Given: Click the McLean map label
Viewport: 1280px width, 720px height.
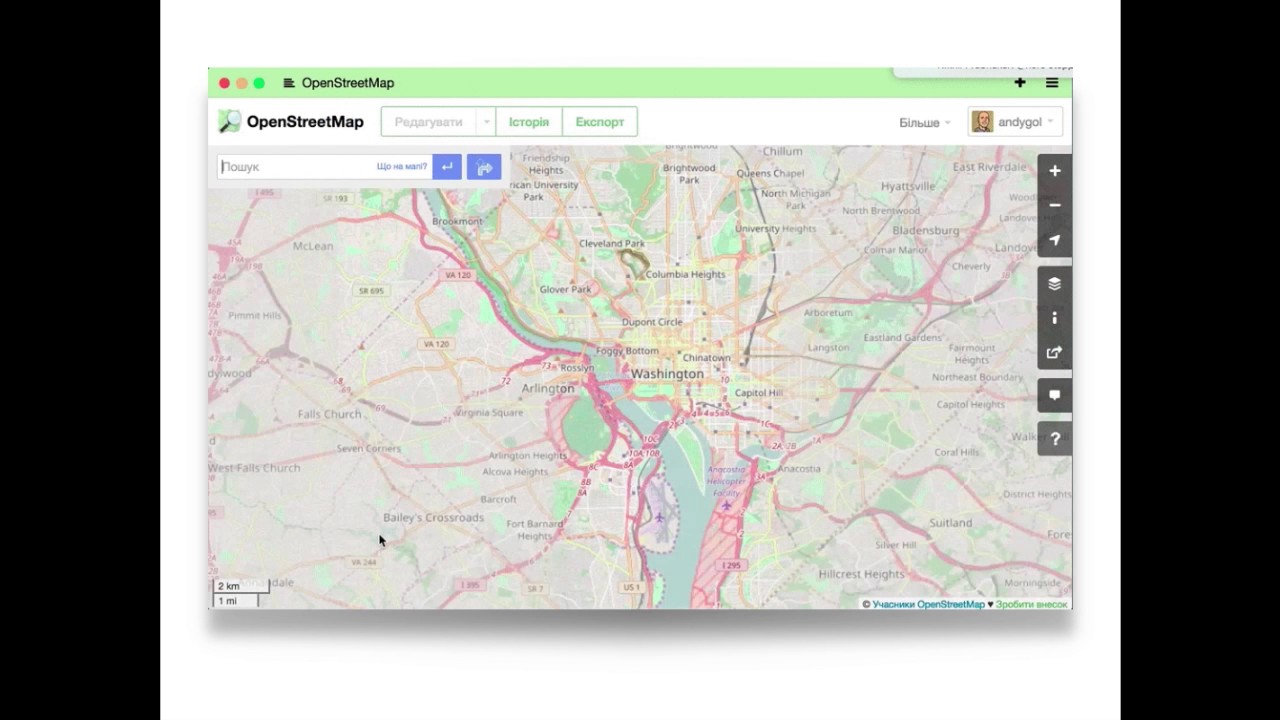Looking at the screenshot, I should click(313, 245).
